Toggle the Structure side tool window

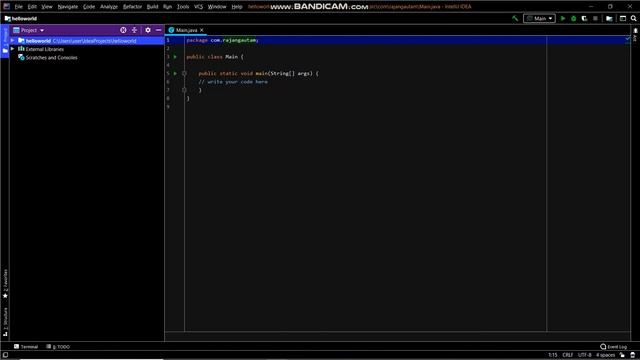coord(5,322)
